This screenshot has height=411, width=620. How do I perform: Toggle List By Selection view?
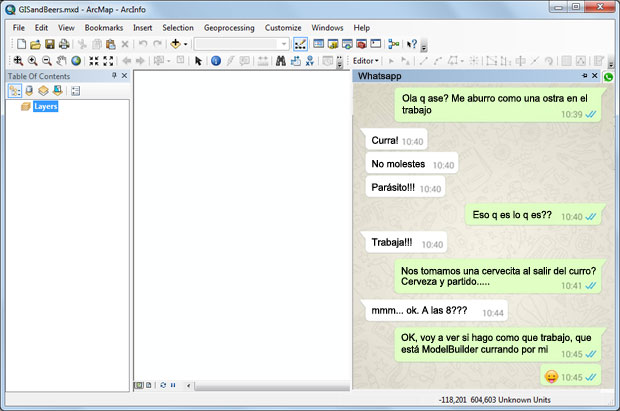58,91
